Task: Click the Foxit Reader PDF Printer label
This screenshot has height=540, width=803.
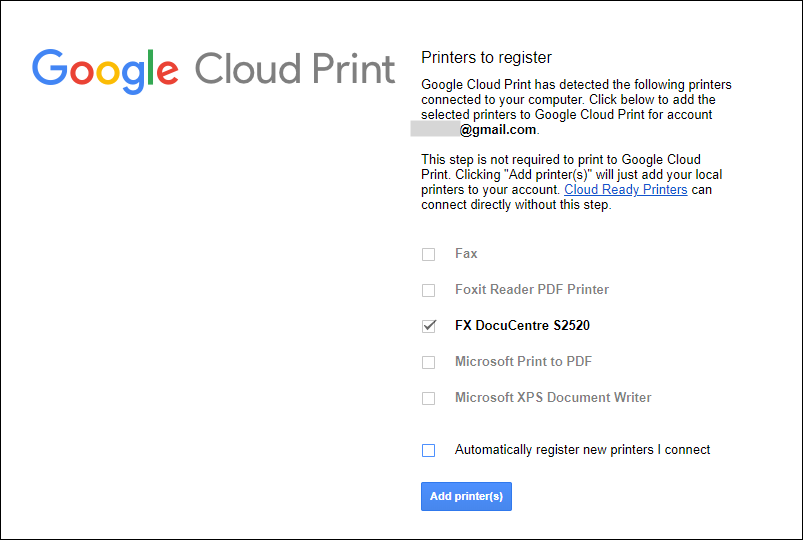Action: 531,290
